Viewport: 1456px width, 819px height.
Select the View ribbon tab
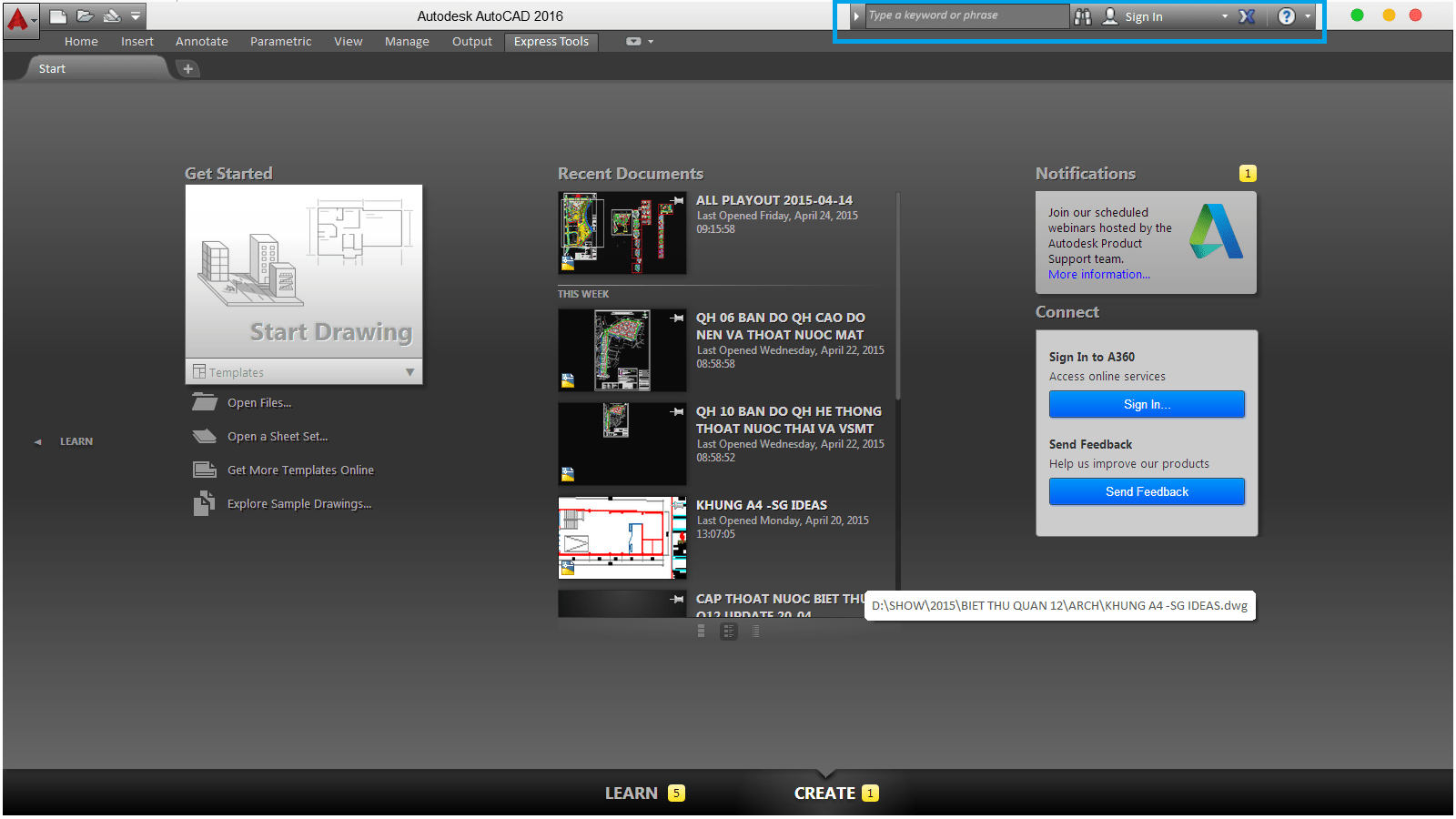(x=349, y=42)
